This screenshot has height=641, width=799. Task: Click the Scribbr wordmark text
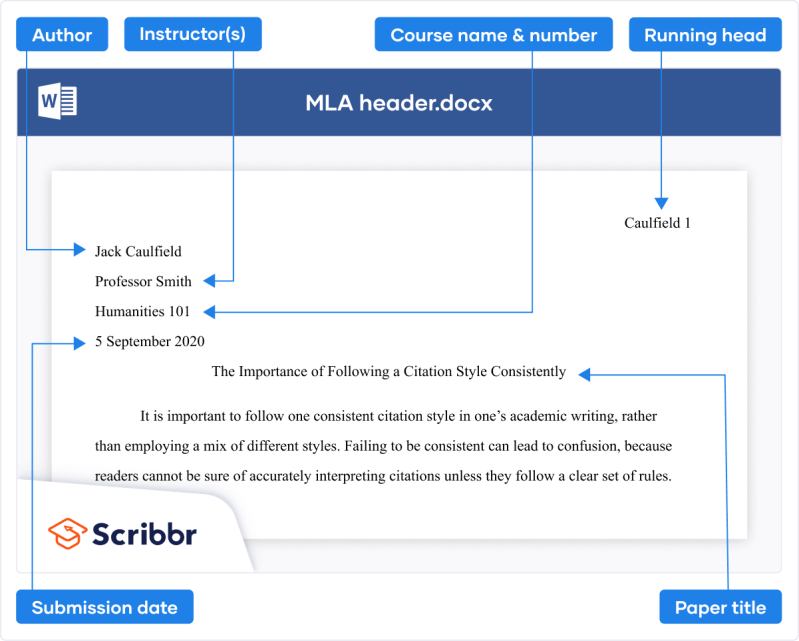pos(144,534)
